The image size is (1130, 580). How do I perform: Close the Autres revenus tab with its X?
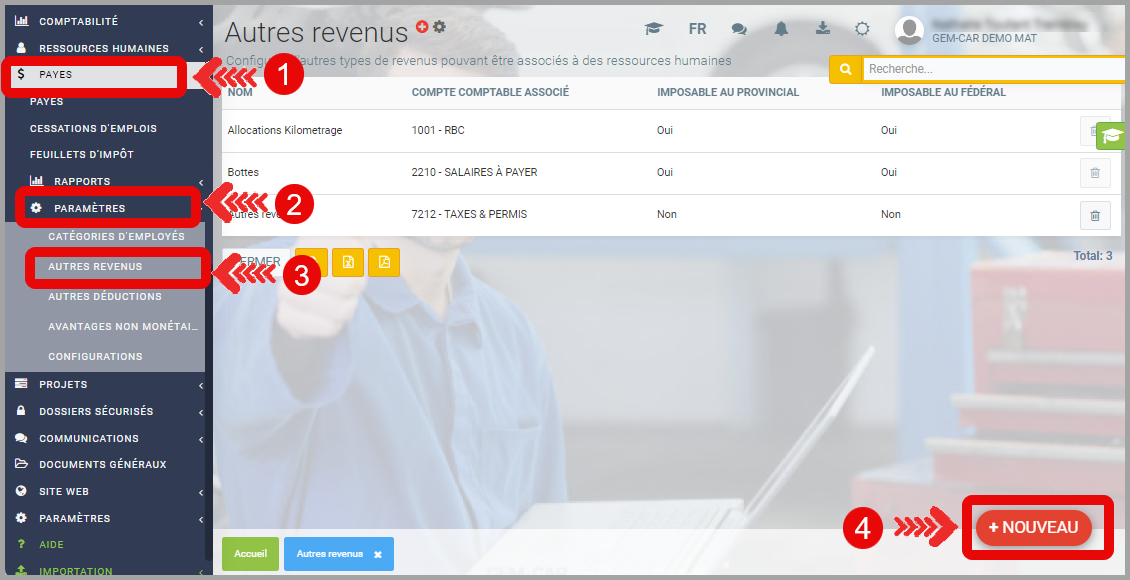(x=378, y=554)
